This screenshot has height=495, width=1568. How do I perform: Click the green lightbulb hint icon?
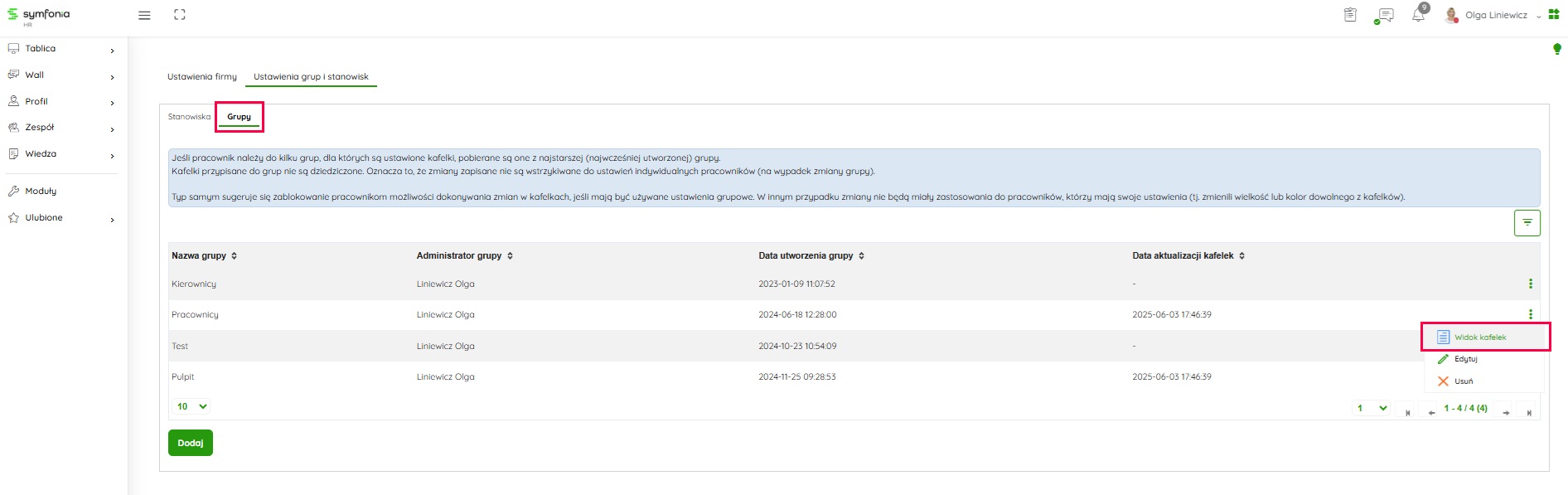pyautogui.click(x=1556, y=49)
